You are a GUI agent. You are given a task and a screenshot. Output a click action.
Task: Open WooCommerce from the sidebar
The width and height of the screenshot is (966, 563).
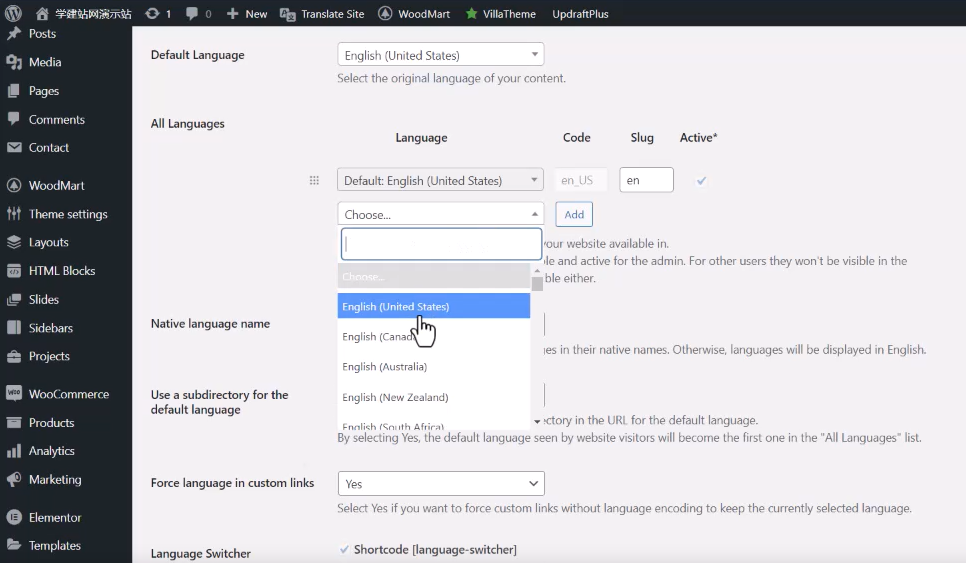tap(14, 394)
